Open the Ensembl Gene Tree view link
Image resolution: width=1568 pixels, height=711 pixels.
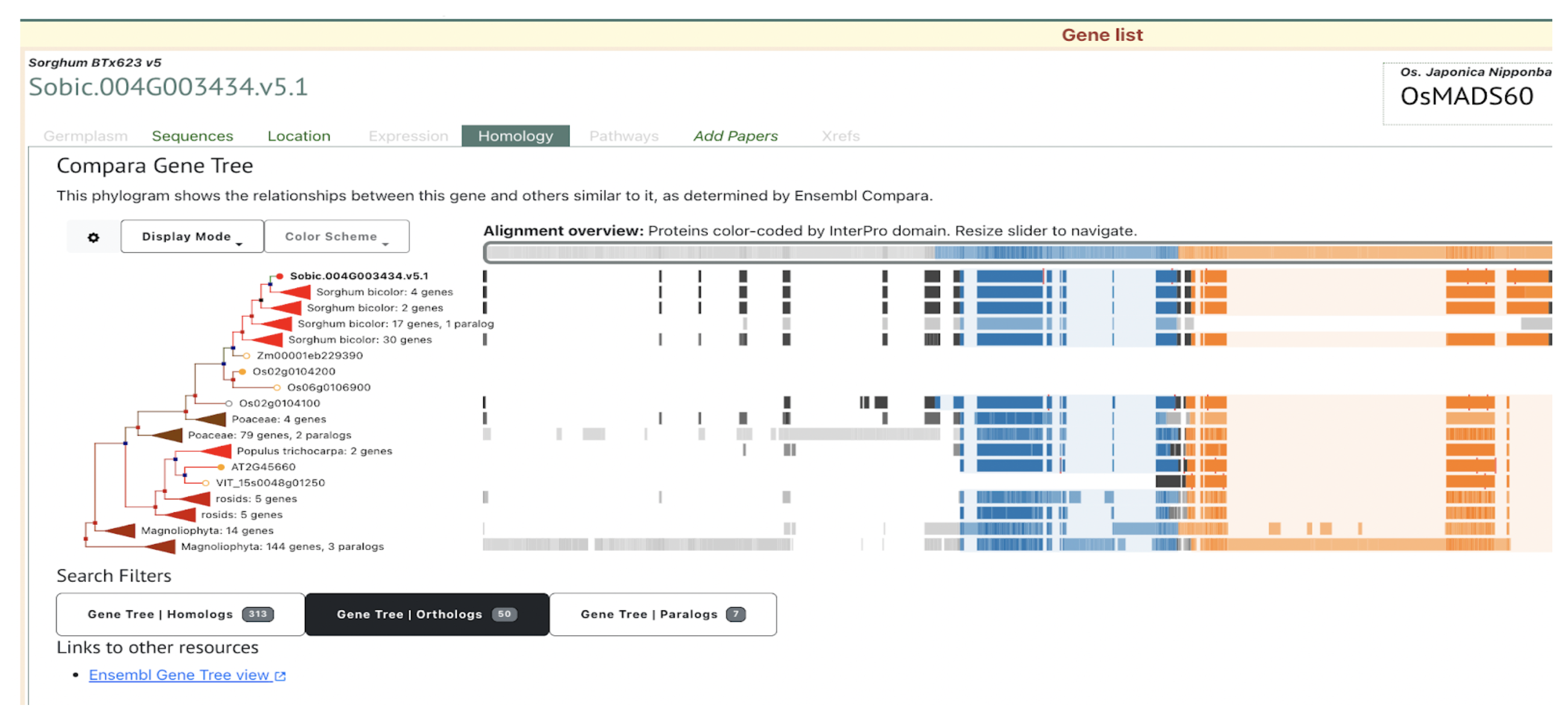pyautogui.click(x=179, y=674)
